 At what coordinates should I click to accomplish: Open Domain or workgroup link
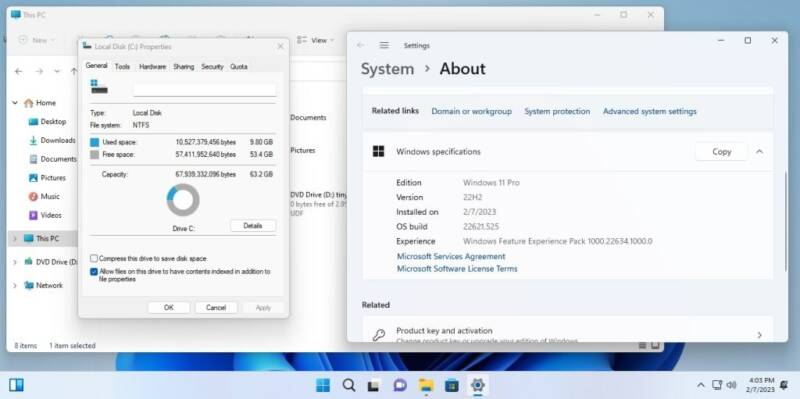471,111
